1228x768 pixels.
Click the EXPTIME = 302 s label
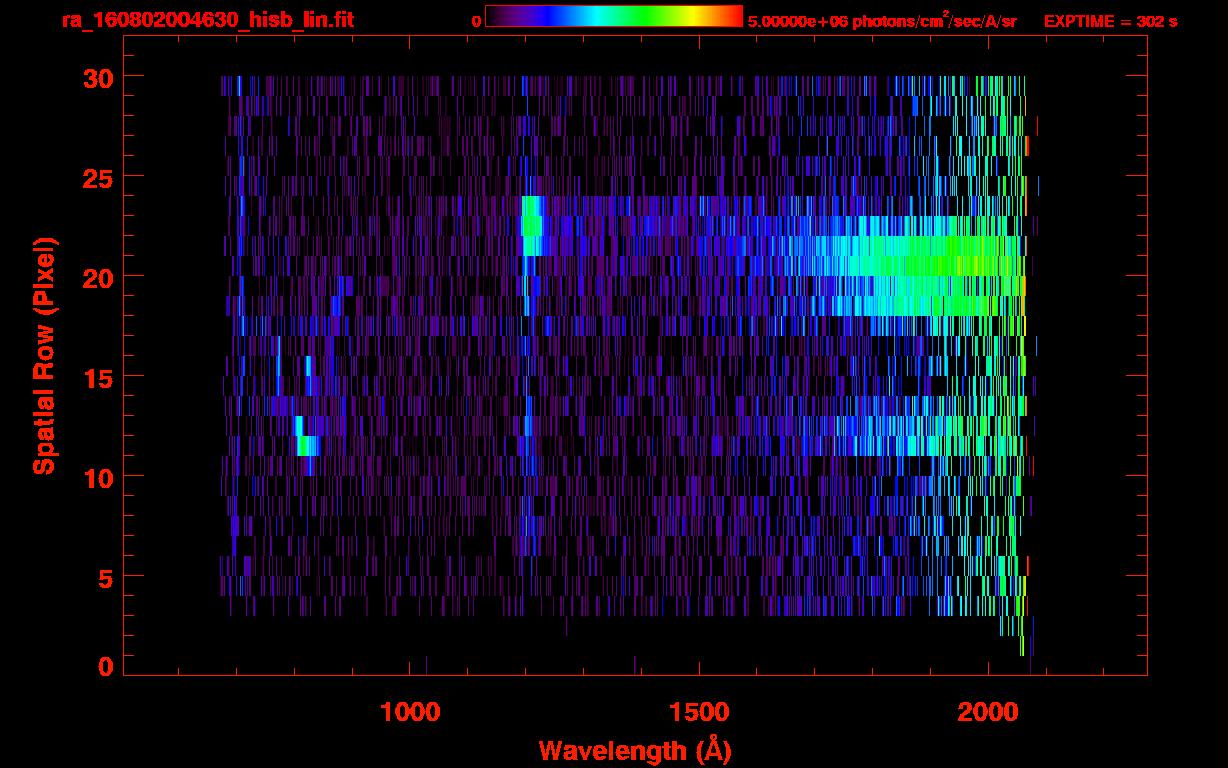click(1110, 21)
